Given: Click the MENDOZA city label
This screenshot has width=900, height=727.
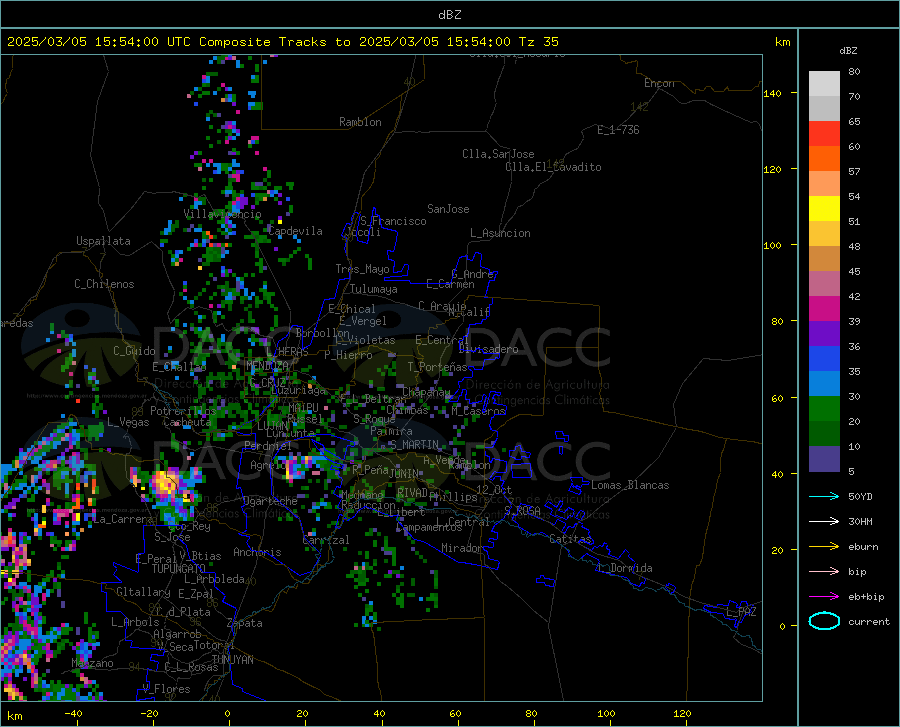Looking at the screenshot, I should 266,366.
